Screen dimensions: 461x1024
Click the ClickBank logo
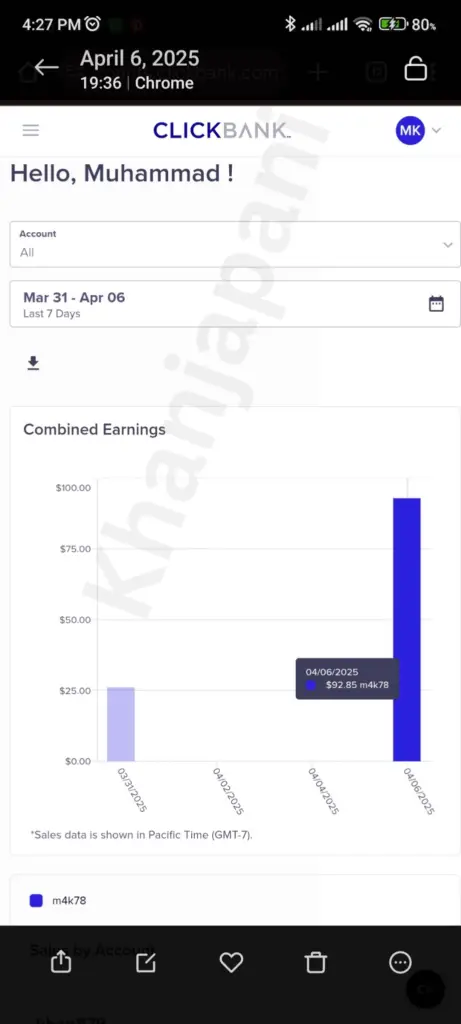222,130
